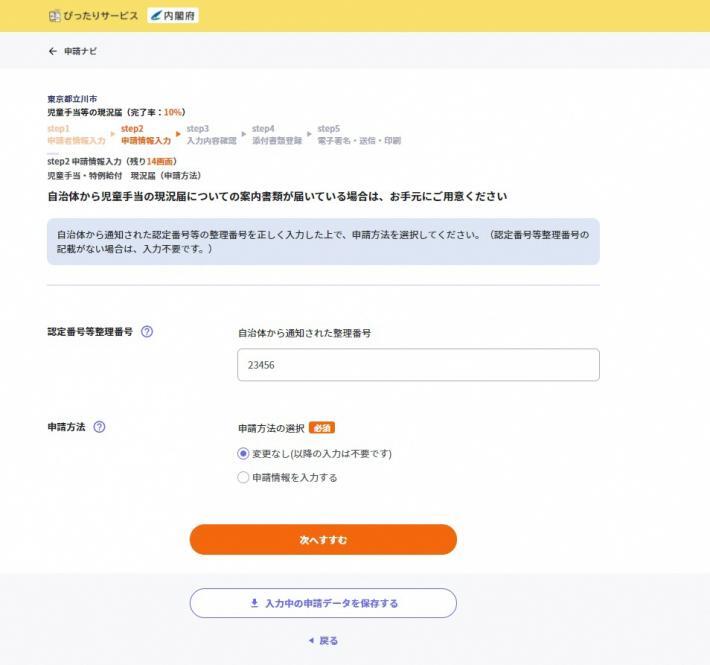
Task: Click step3 入力内容確認 in progress bar
Action: click(x=211, y=134)
